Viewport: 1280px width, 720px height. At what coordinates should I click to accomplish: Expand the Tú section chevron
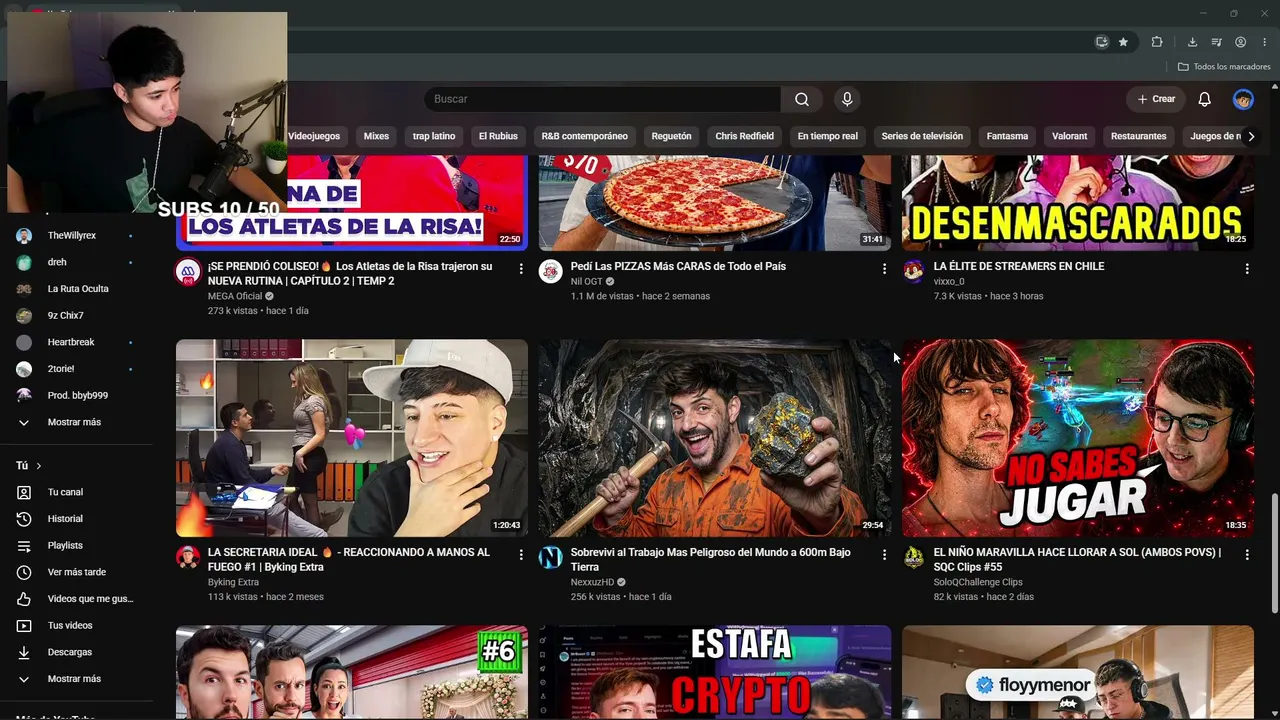point(39,466)
